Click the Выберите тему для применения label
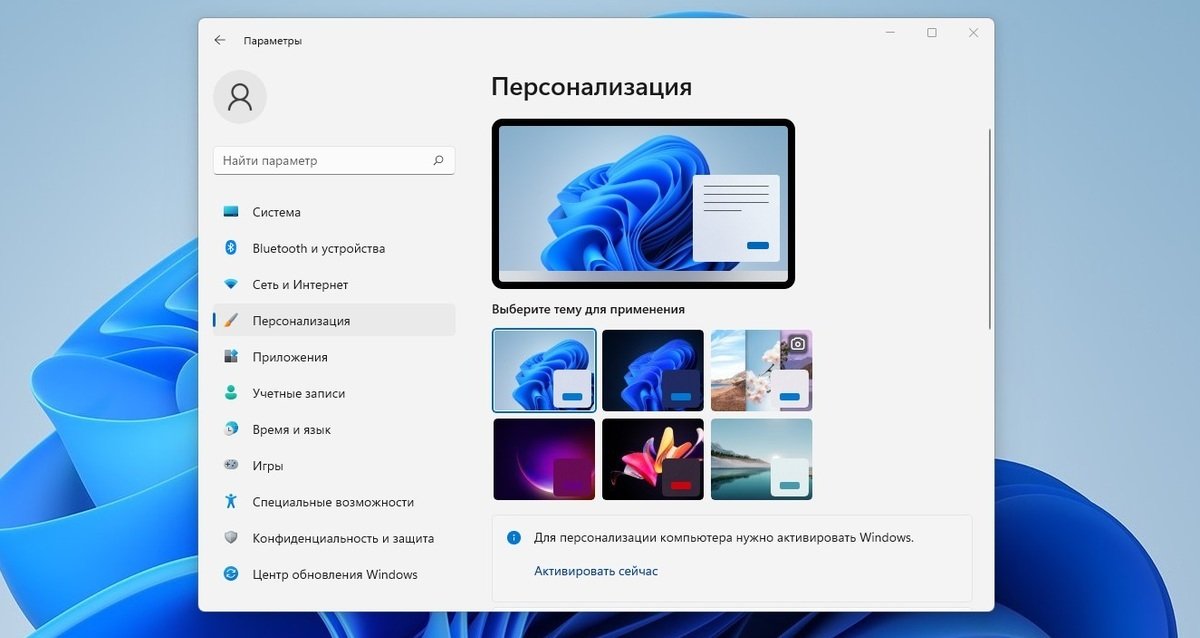Image resolution: width=1200 pixels, height=638 pixels. tap(588, 309)
